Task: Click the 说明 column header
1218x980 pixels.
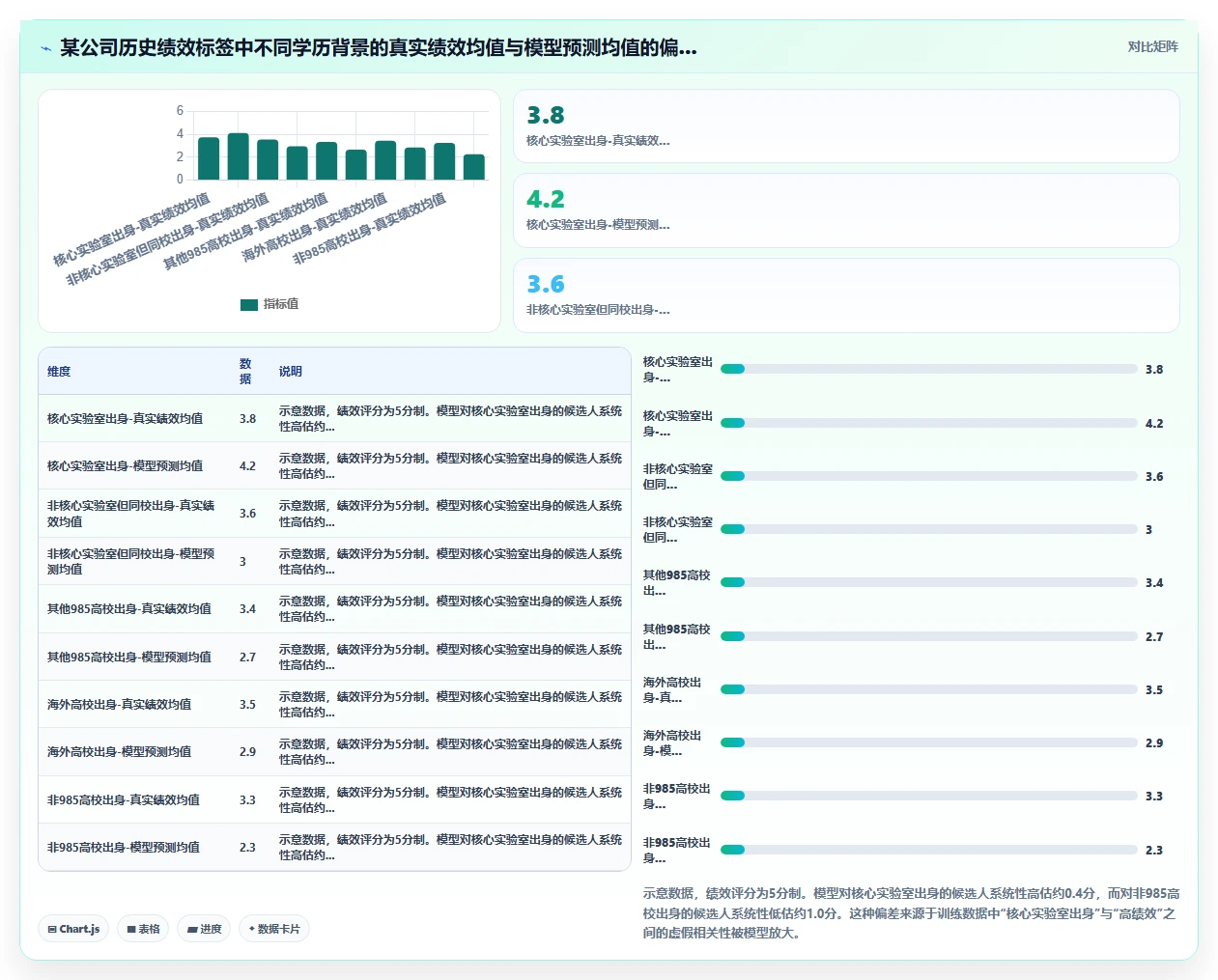Action: (x=291, y=372)
